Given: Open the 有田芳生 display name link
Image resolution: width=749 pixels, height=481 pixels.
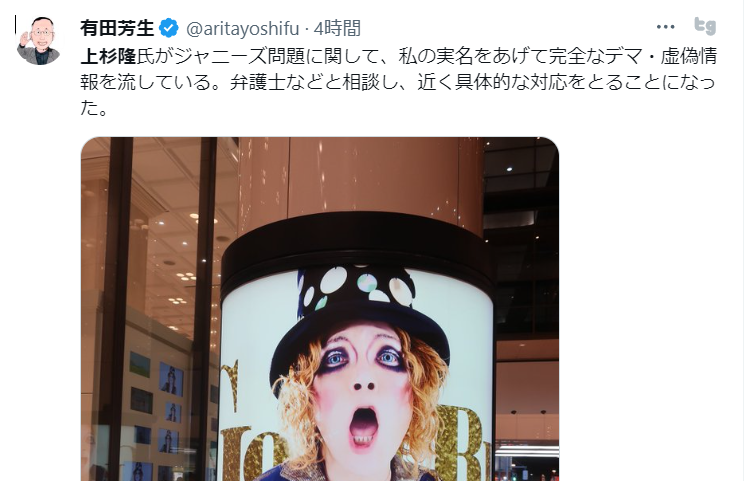Looking at the screenshot, I should coord(117,28).
